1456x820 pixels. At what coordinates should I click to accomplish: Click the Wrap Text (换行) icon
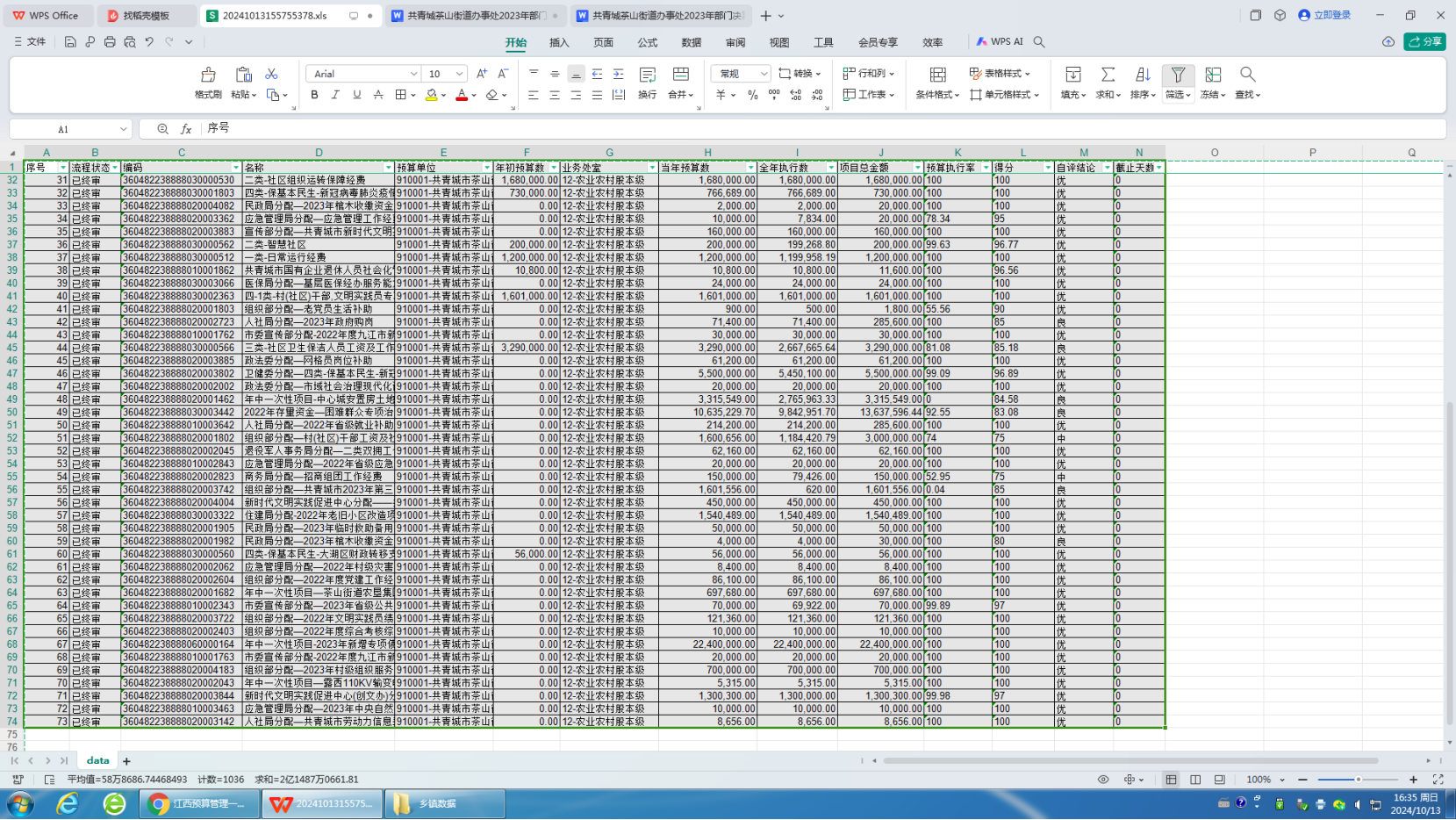click(x=647, y=75)
